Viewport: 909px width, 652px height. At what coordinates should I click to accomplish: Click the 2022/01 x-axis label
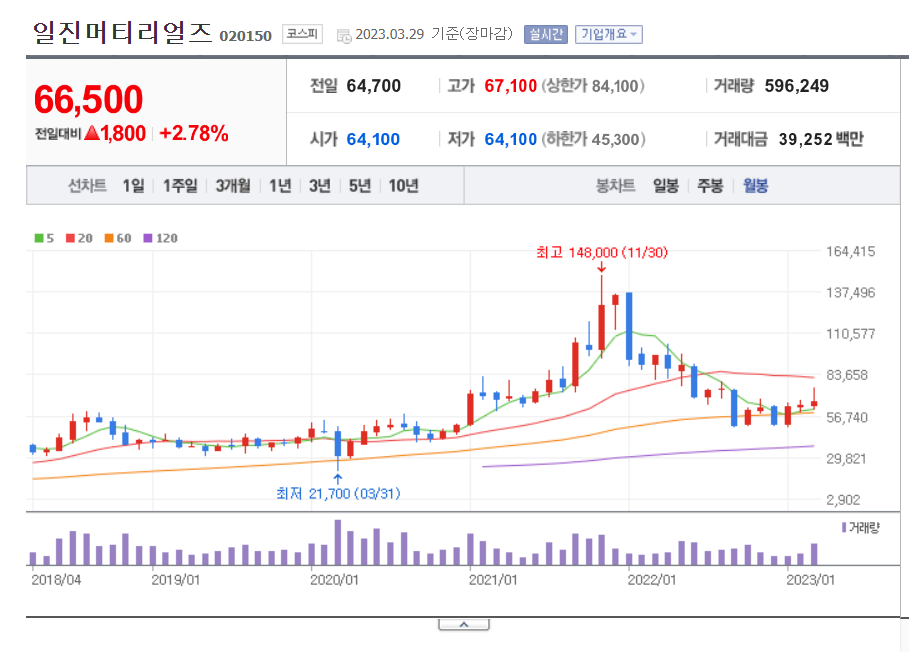pos(652,580)
